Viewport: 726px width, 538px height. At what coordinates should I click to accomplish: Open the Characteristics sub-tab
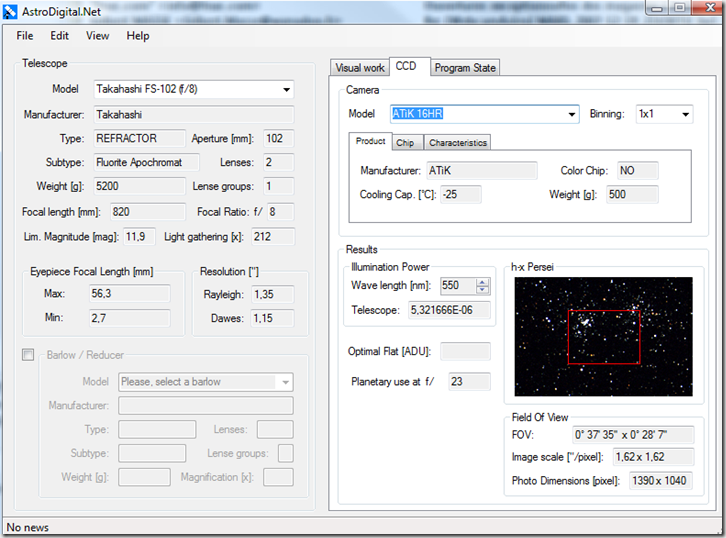tap(457, 143)
